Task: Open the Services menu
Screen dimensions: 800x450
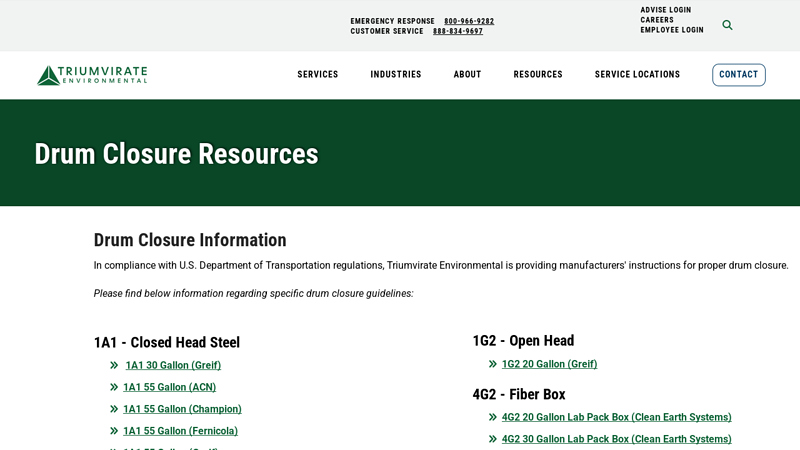Action: [318, 74]
